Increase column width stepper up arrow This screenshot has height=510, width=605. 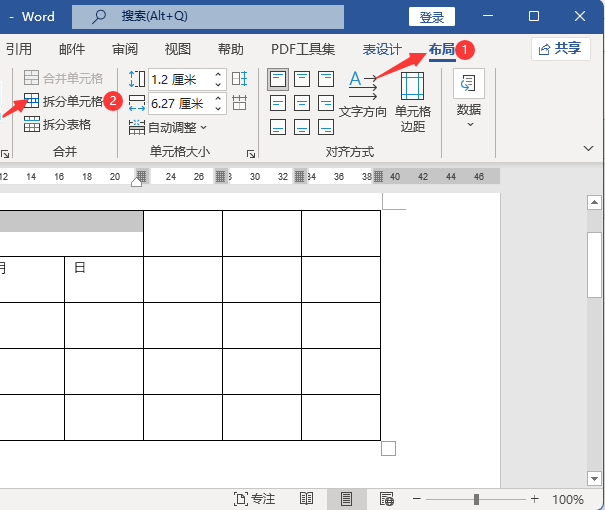point(218,98)
